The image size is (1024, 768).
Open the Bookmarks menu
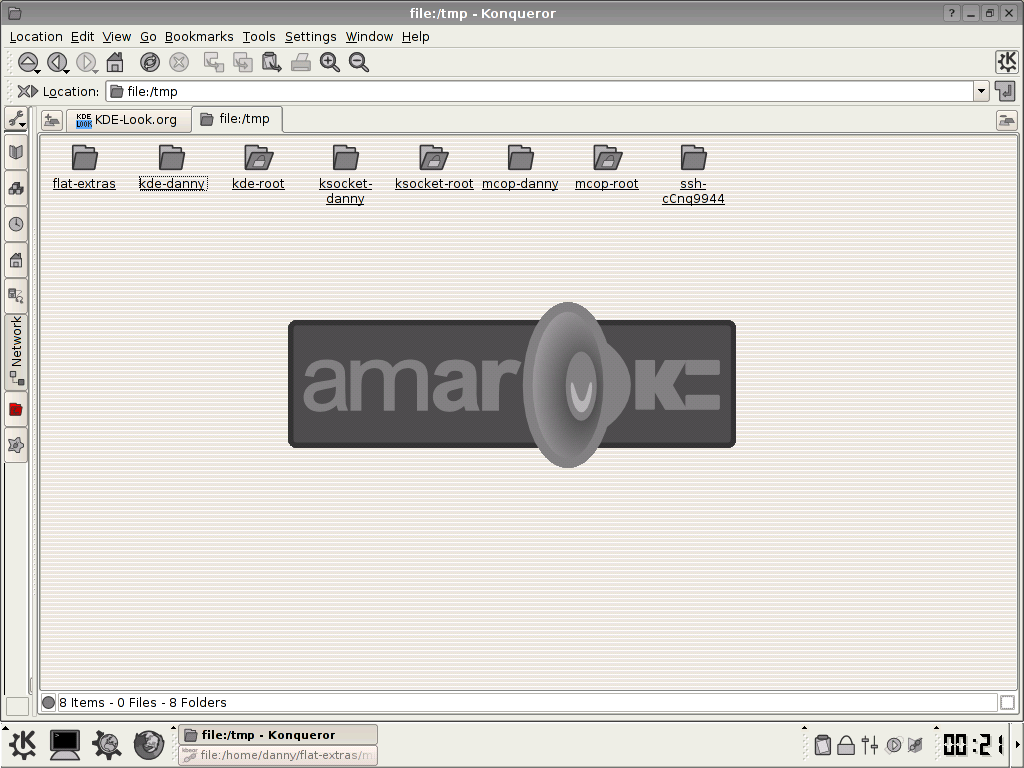click(x=199, y=37)
